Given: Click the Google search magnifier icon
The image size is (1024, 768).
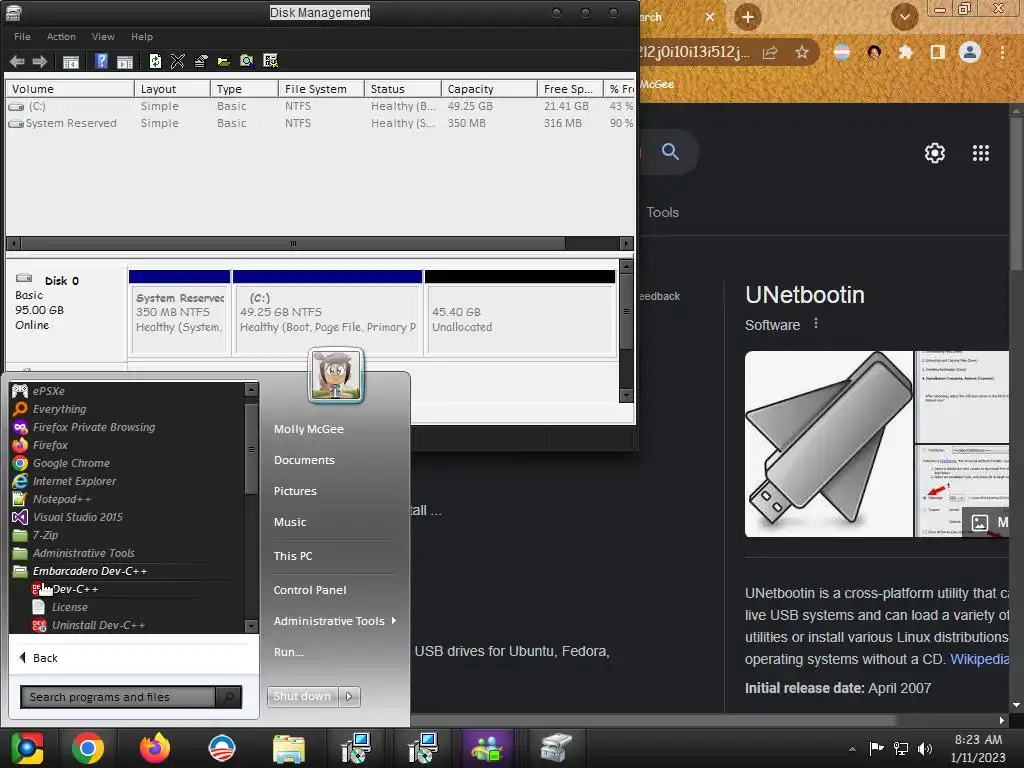Looking at the screenshot, I should point(670,152).
